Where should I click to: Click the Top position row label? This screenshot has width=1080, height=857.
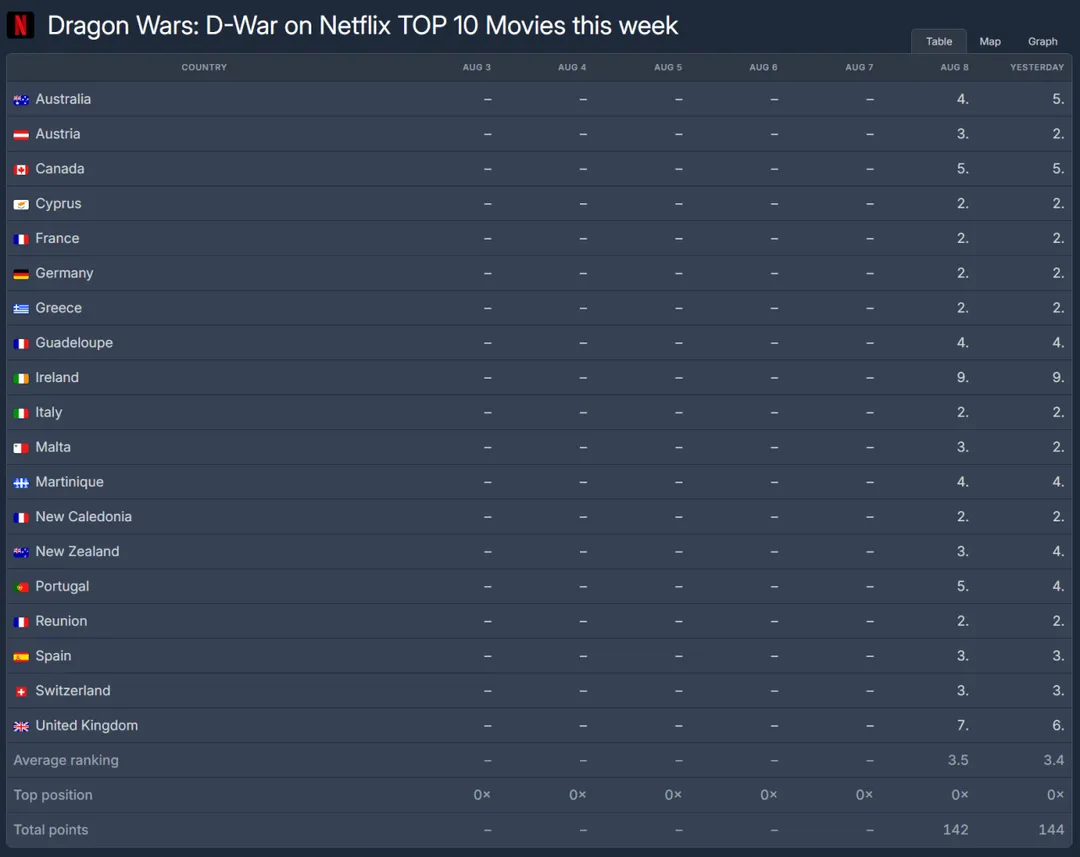pyautogui.click(x=53, y=795)
